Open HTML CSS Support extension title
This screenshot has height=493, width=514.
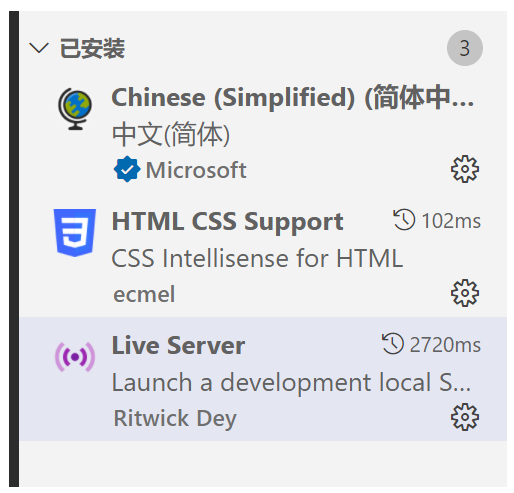coord(227,222)
